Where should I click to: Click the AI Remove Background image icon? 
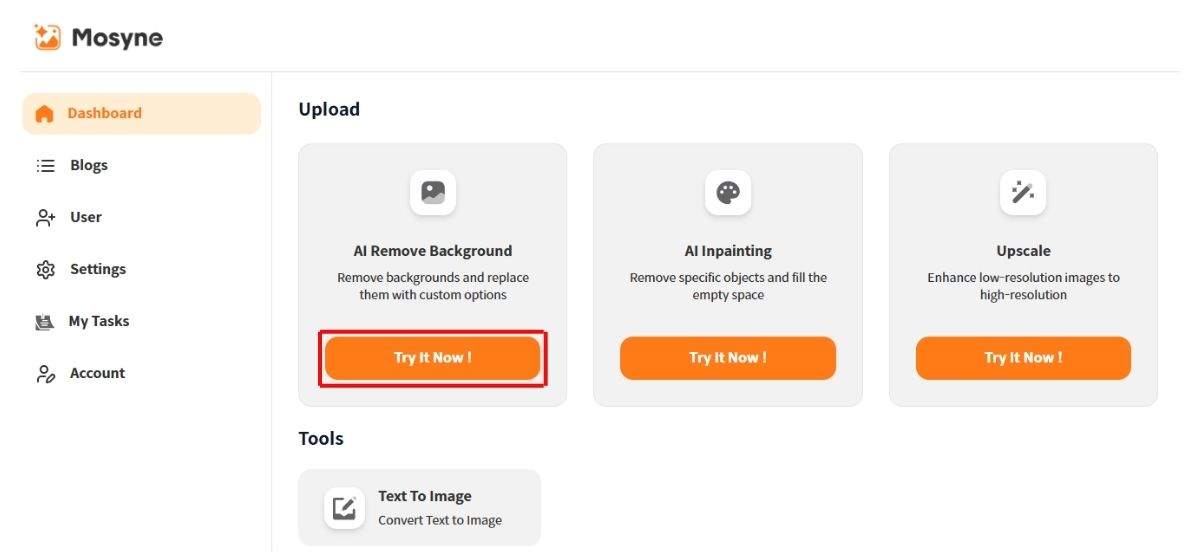433,193
